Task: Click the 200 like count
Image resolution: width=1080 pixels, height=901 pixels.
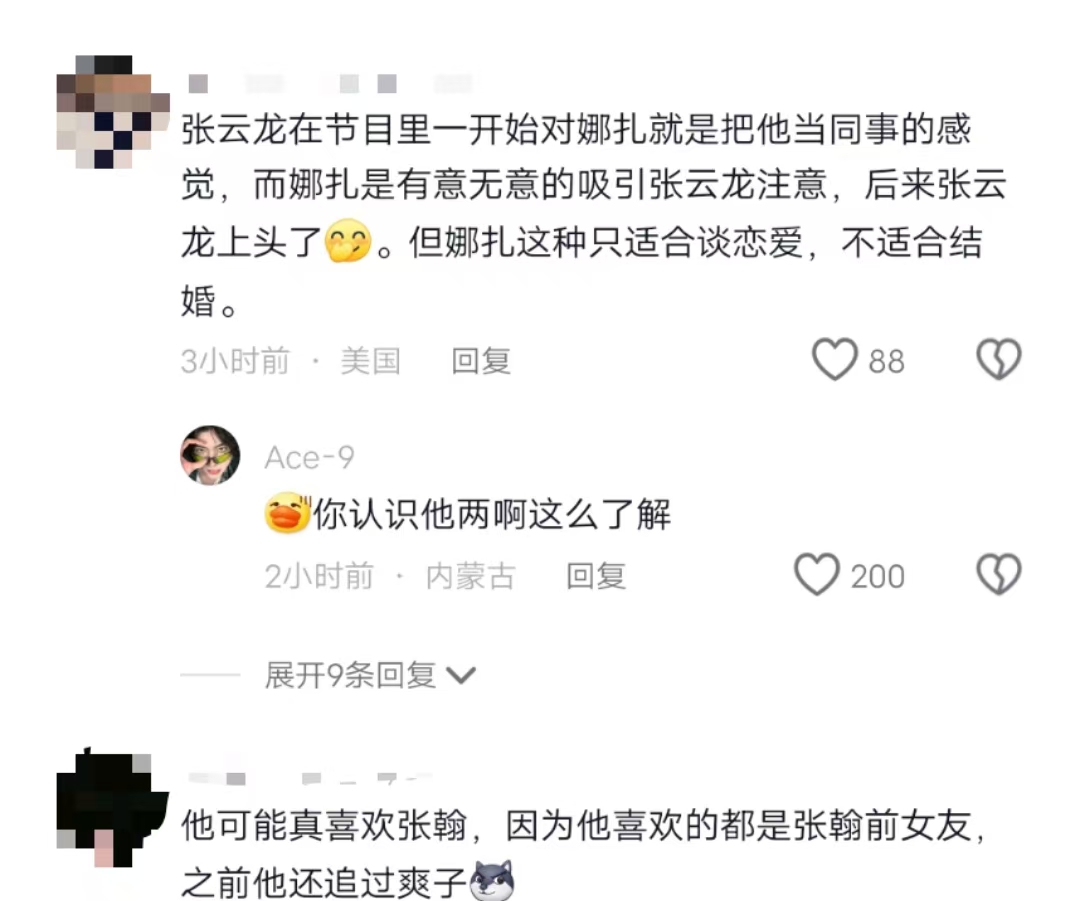Action: [x=877, y=577]
